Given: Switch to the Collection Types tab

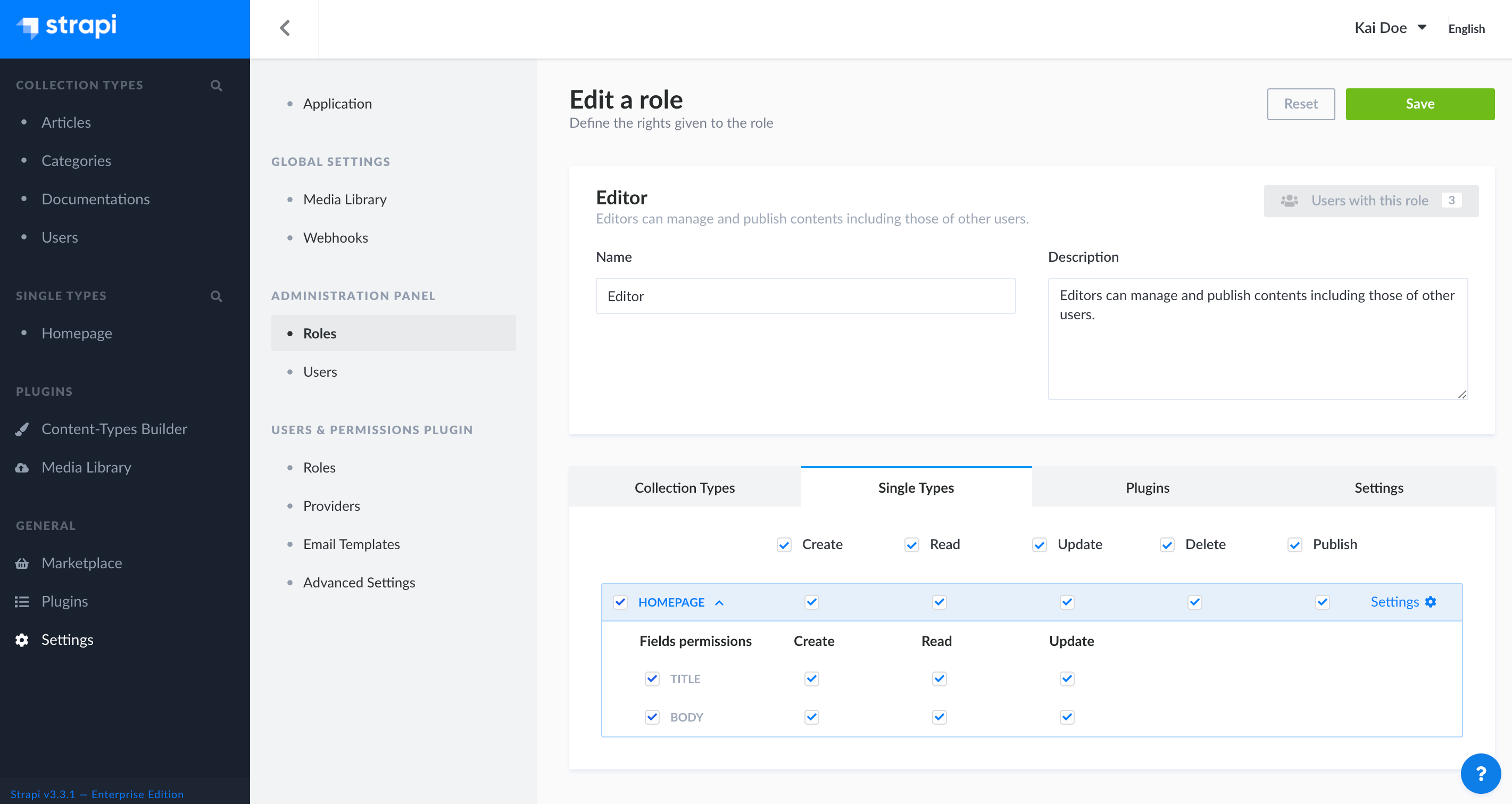Looking at the screenshot, I should [x=684, y=487].
